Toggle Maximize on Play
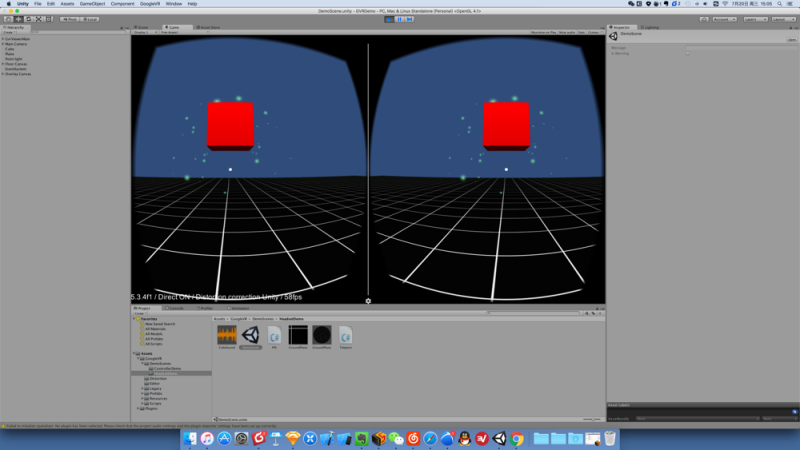This screenshot has height=450, width=800. pos(543,32)
